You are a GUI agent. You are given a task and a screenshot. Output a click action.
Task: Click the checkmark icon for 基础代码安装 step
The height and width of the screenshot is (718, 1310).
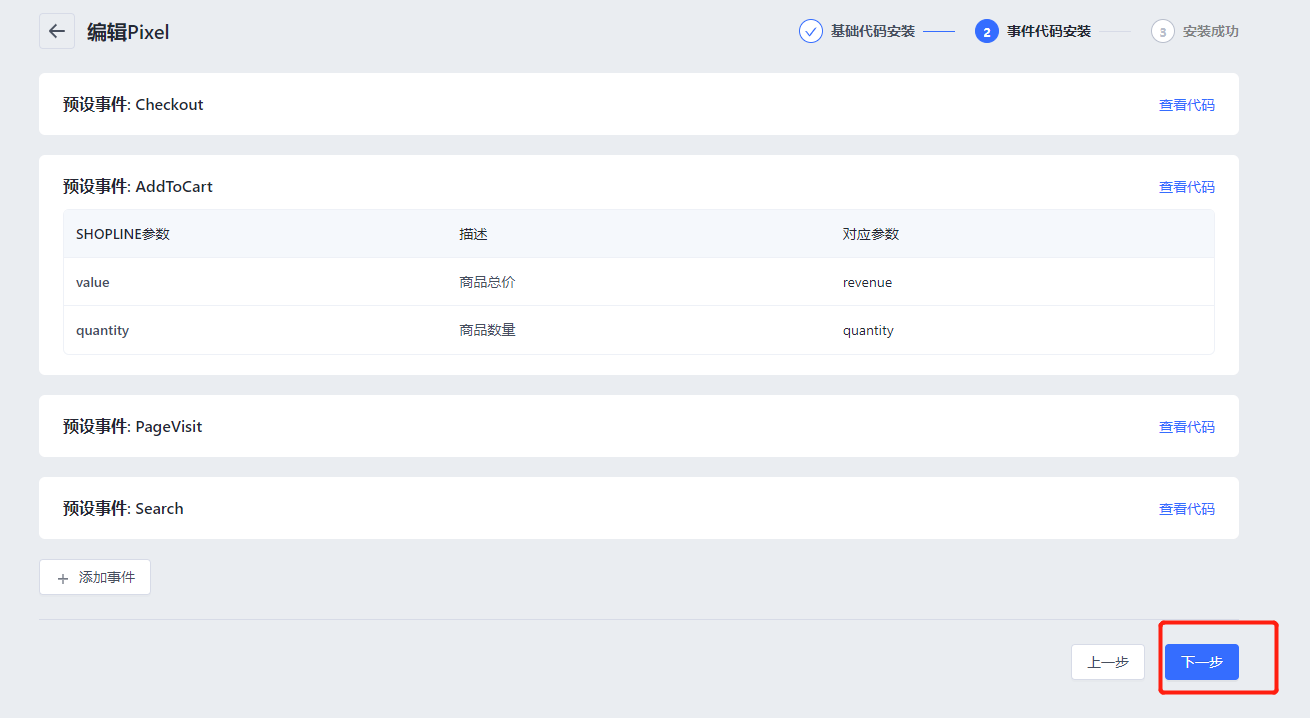[810, 31]
